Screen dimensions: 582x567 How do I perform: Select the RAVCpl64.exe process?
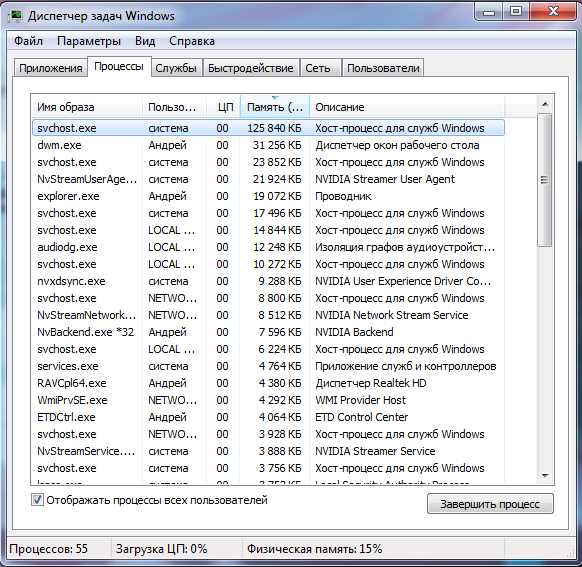pyautogui.click(x=268, y=383)
